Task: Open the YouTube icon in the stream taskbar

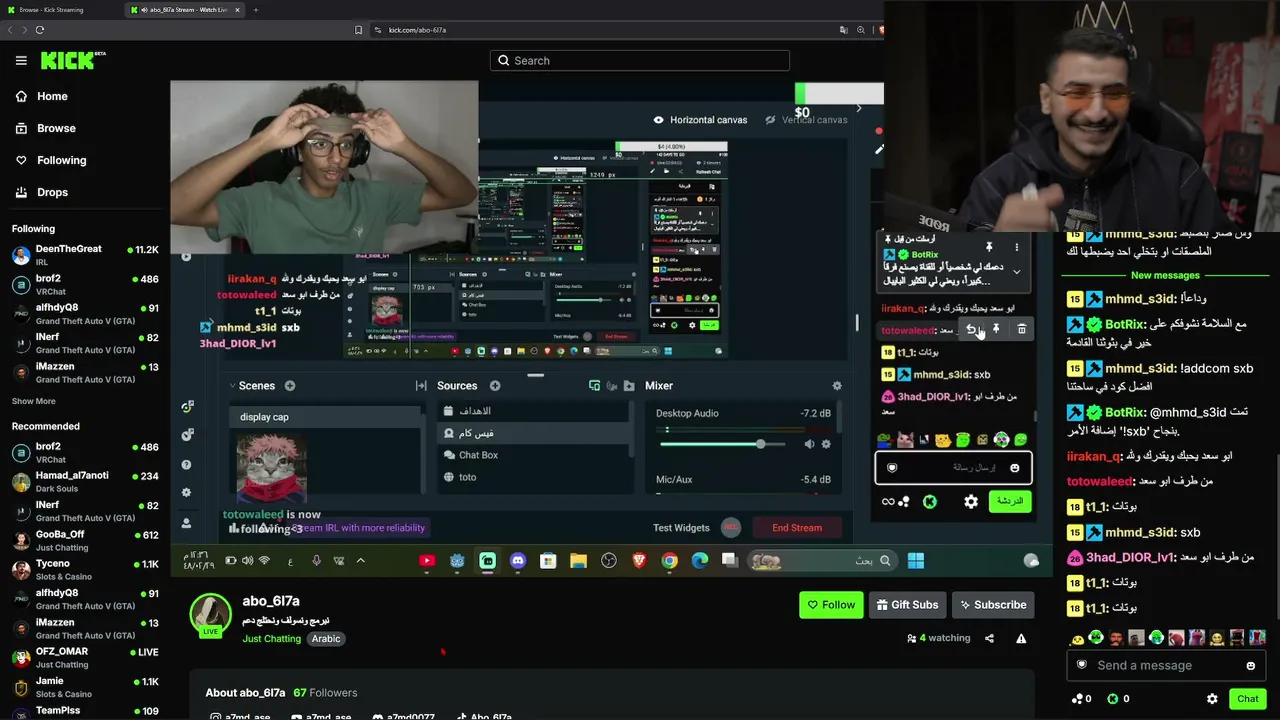Action: point(427,561)
